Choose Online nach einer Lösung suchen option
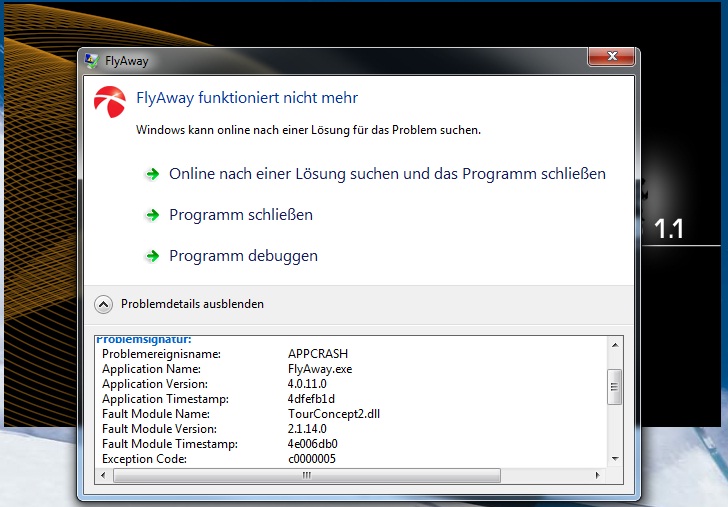The width and height of the screenshot is (728, 507). pos(387,174)
